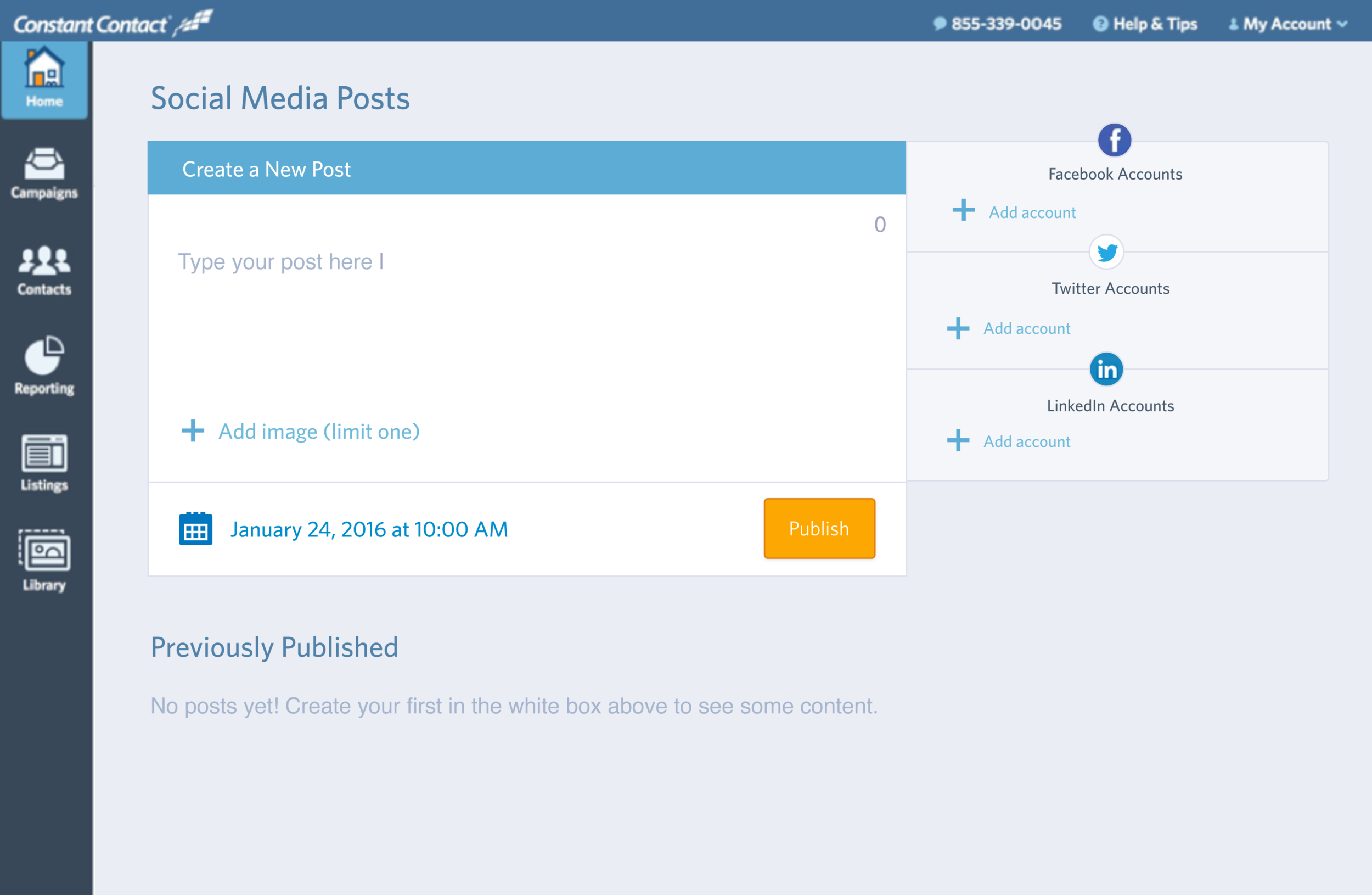This screenshot has width=1372, height=895.
Task: Click the Facebook Accounts label
Action: (x=1115, y=174)
